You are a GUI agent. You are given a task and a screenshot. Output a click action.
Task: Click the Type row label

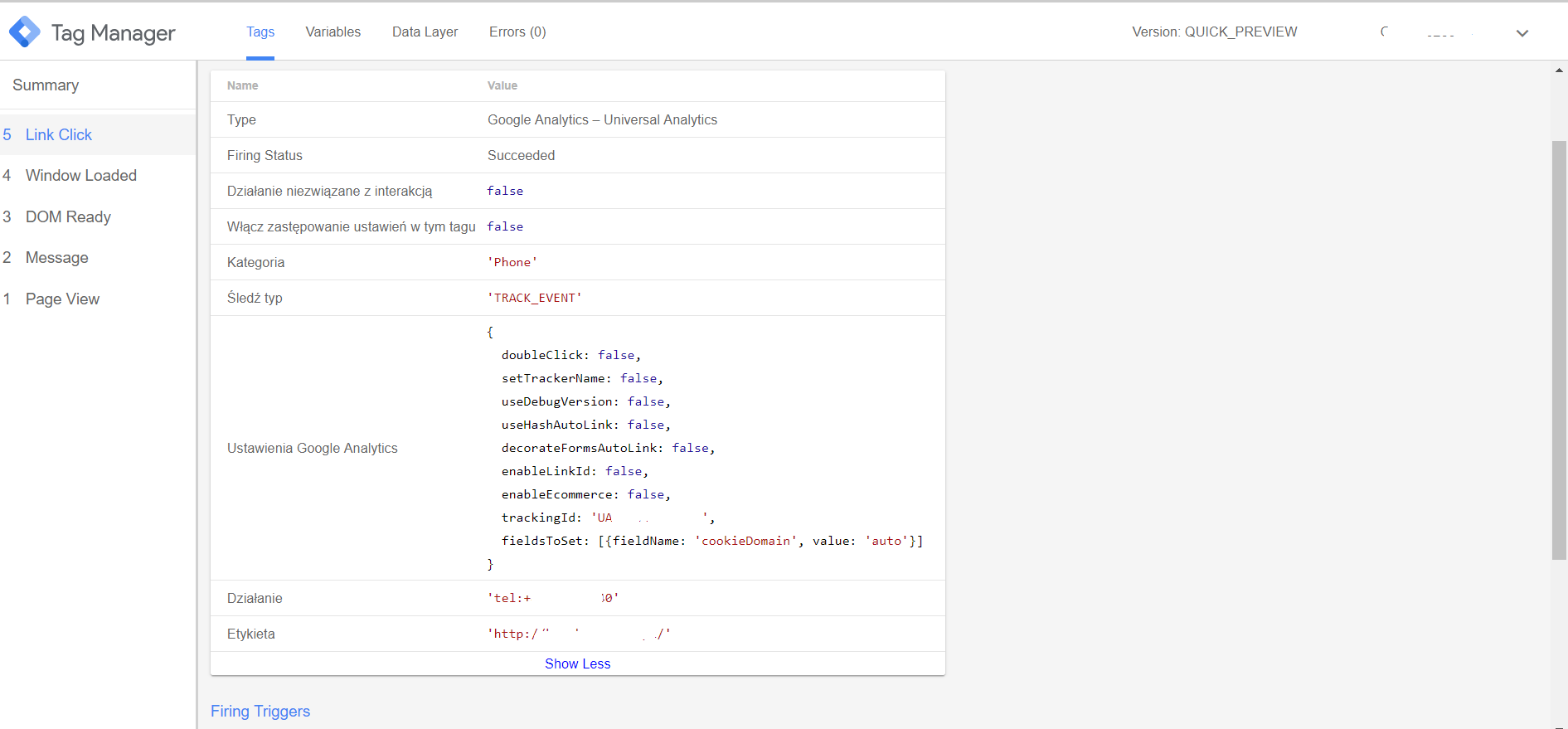(241, 119)
